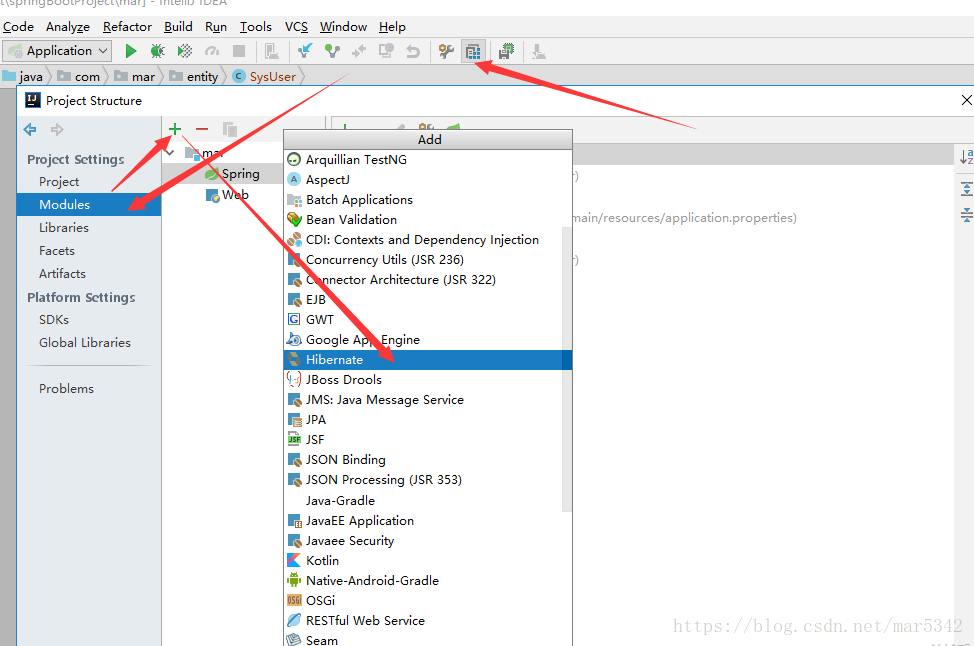Choose GWT from the Add popup
Image resolution: width=974 pixels, height=646 pixels.
[423, 319]
